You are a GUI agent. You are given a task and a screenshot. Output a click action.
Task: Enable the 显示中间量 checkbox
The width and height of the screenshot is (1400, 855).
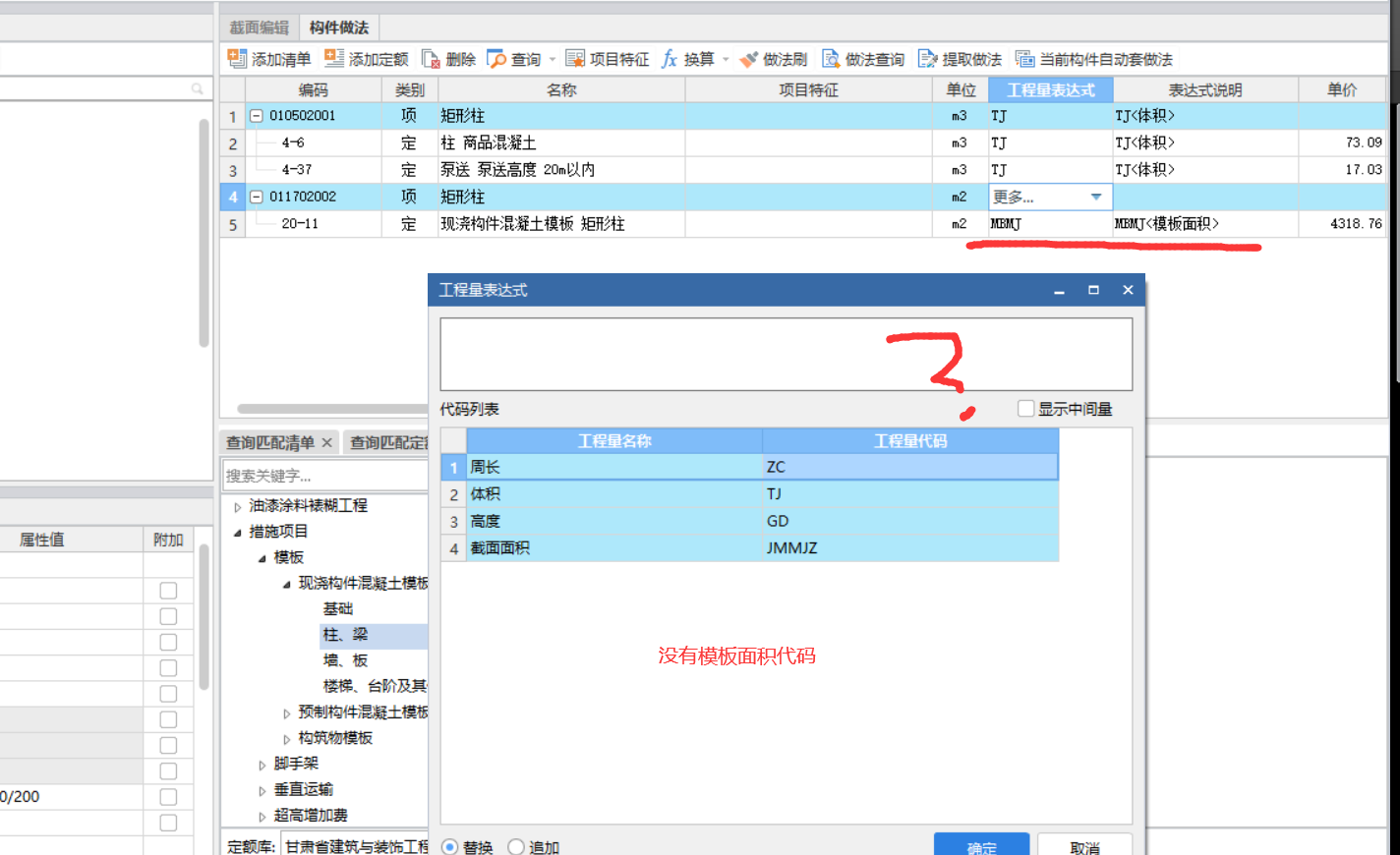click(1026, 408)
